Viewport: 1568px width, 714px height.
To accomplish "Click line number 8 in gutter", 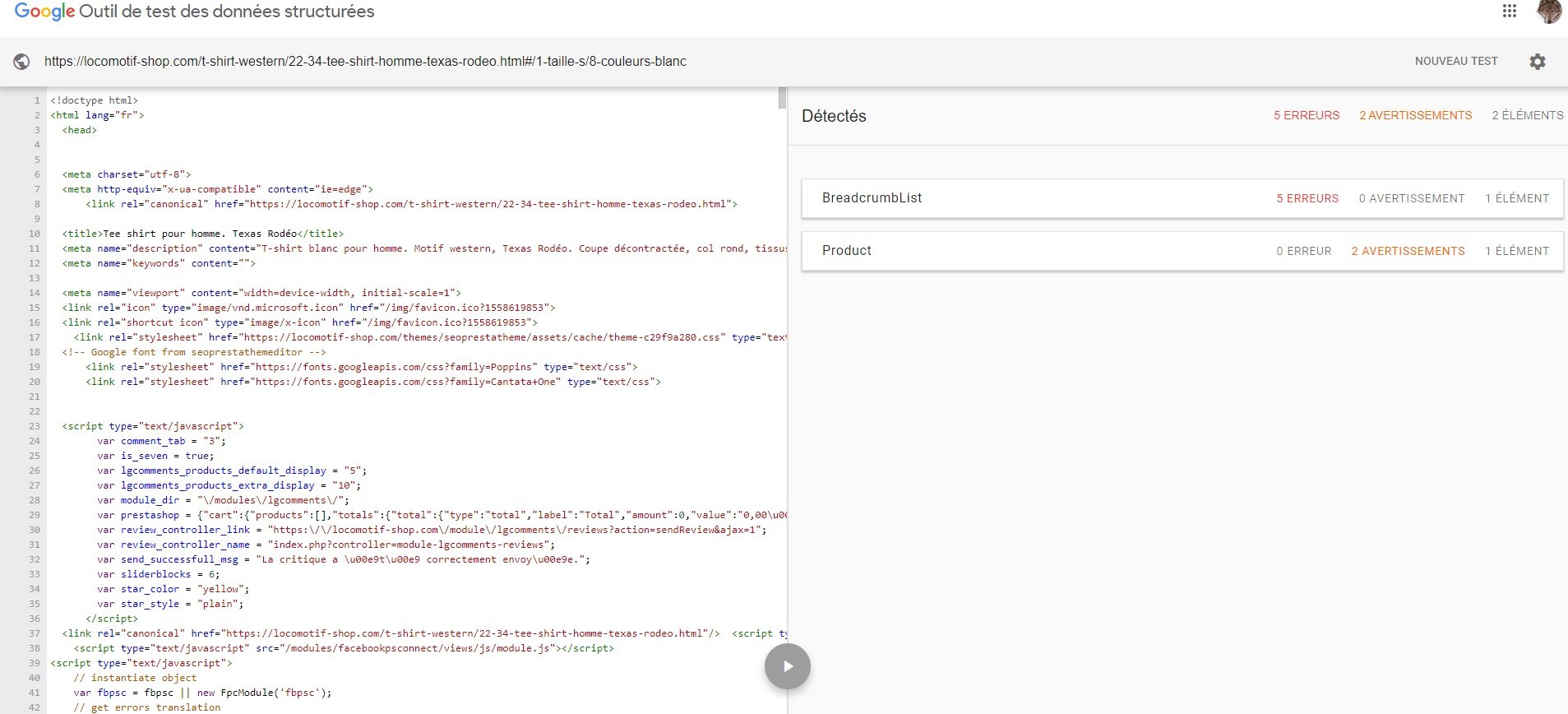I will coord(37,204).
